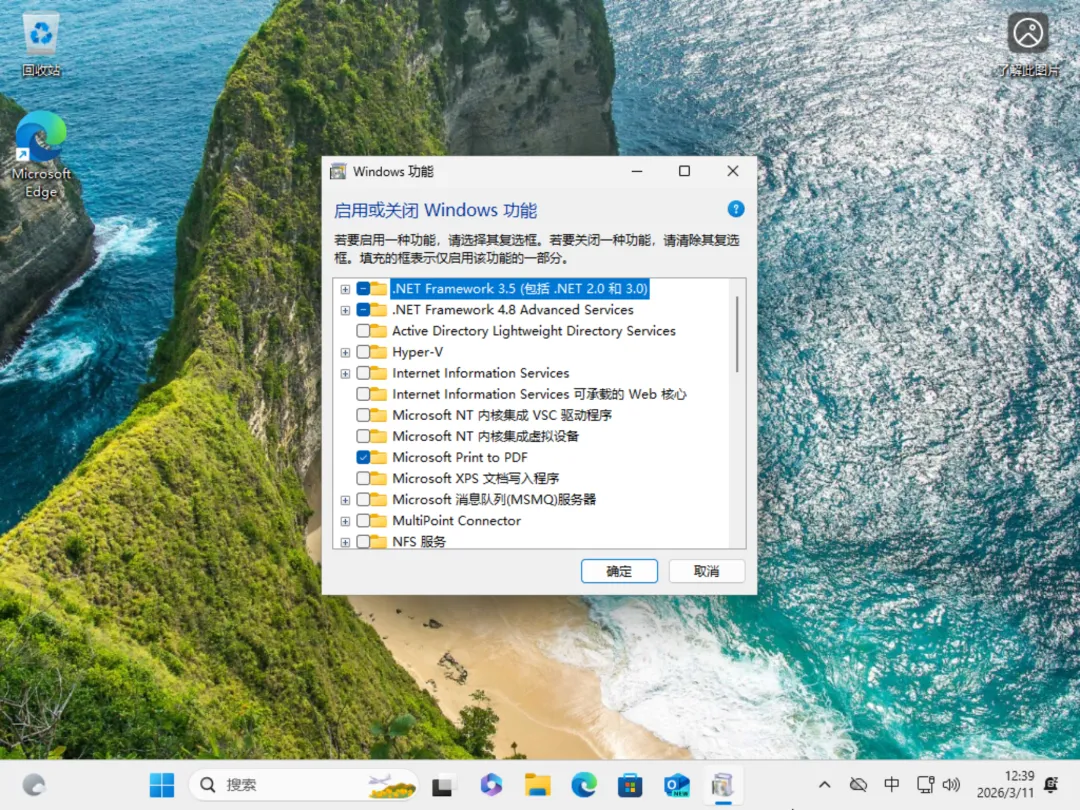Select Microsoft Print to PDF label
Screen dimensions: 1080x810
(x=459, y=457)
